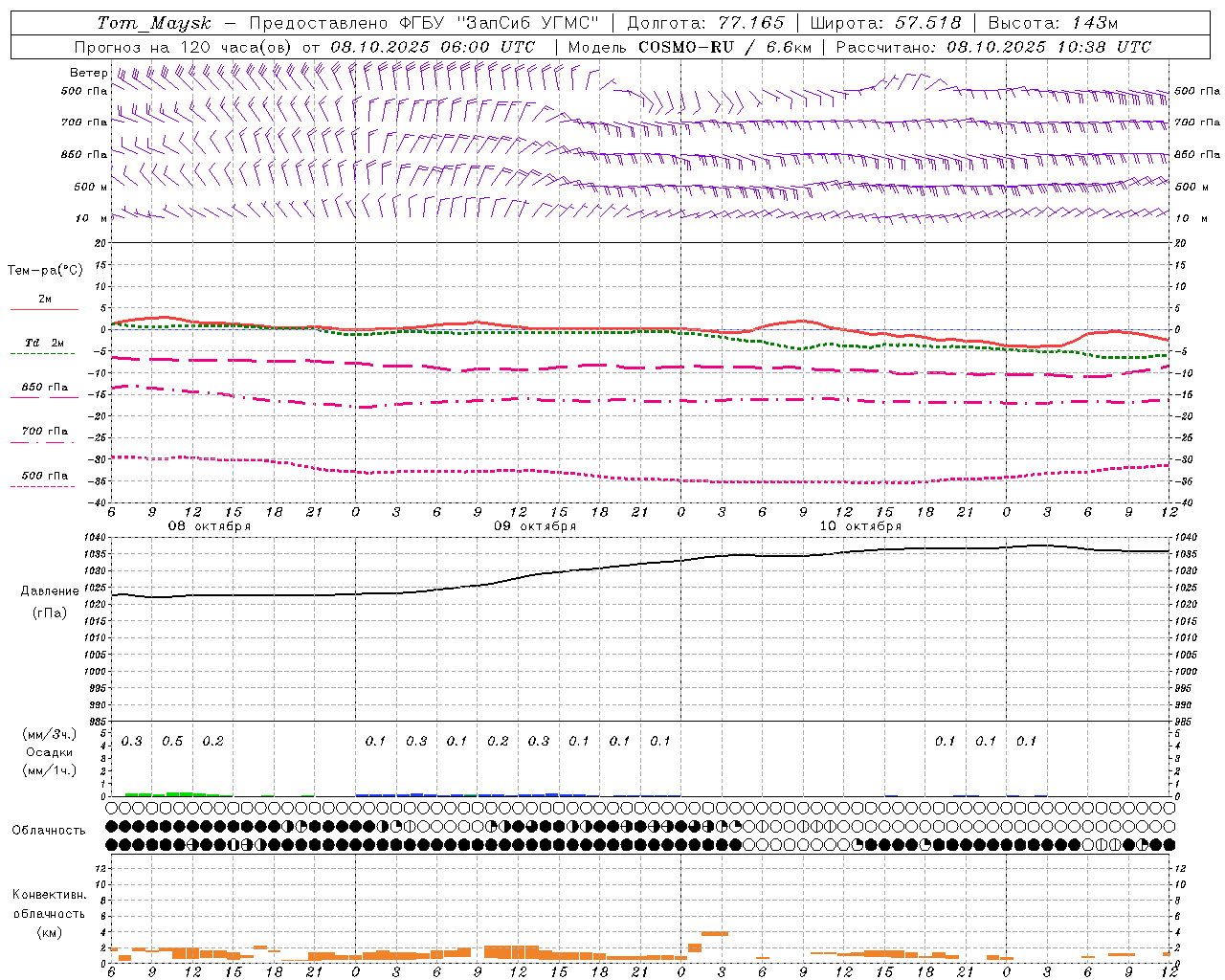The height and width of the screenshot is (980, 1225).
Task: Click the Тем-ра(°C) axis title
Action: tap(45, 271)
